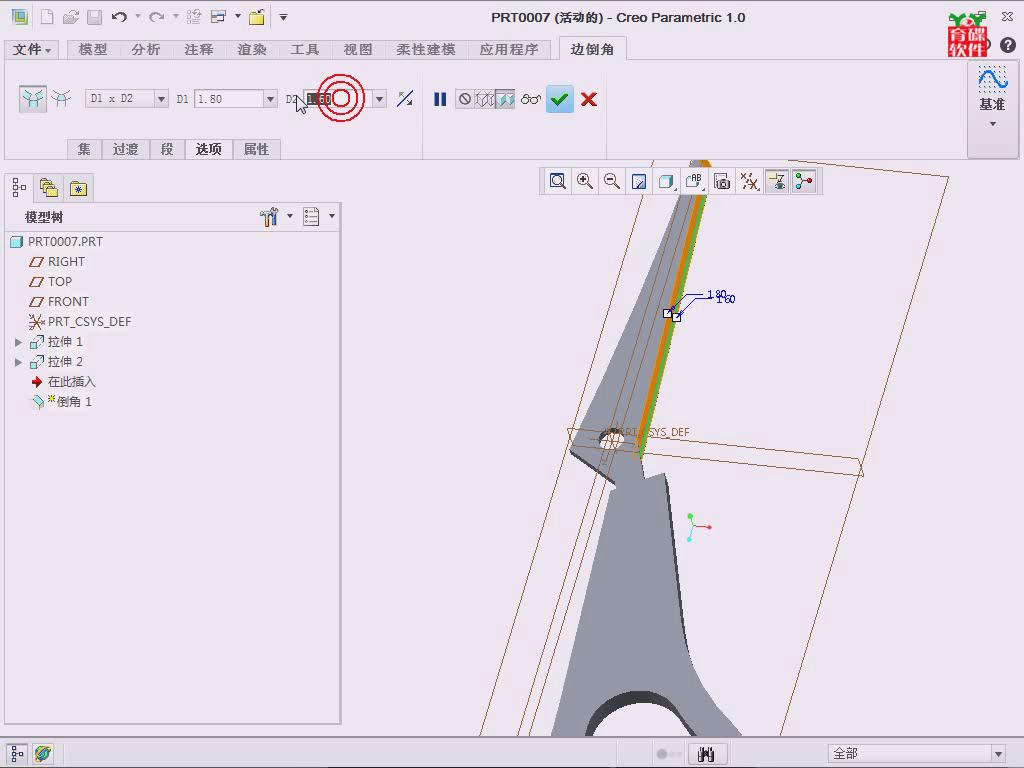
Task: Select the no-preview mode icon
Action: [x=465, y=99]
